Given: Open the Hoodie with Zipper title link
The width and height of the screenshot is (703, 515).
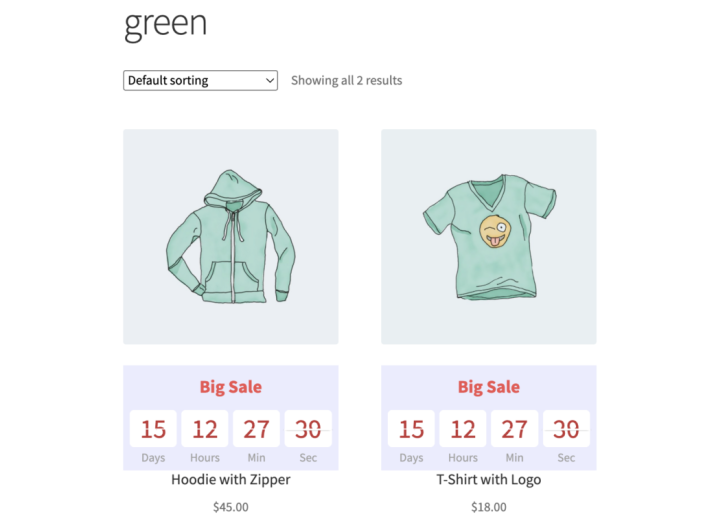Looking at the screenshot, I should tap(230, 479).
